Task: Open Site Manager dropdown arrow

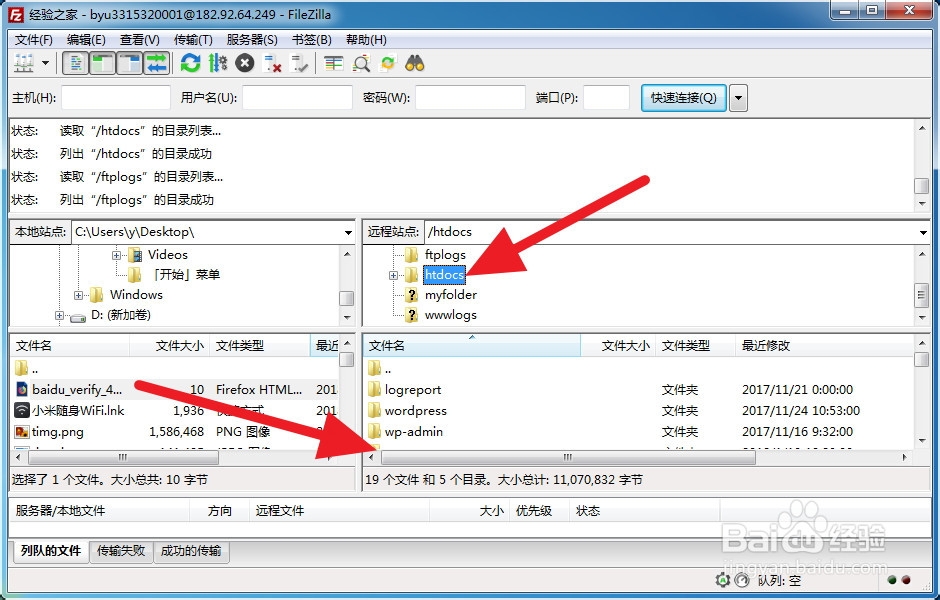Action: pyautogui.click(x=45, y=63)
